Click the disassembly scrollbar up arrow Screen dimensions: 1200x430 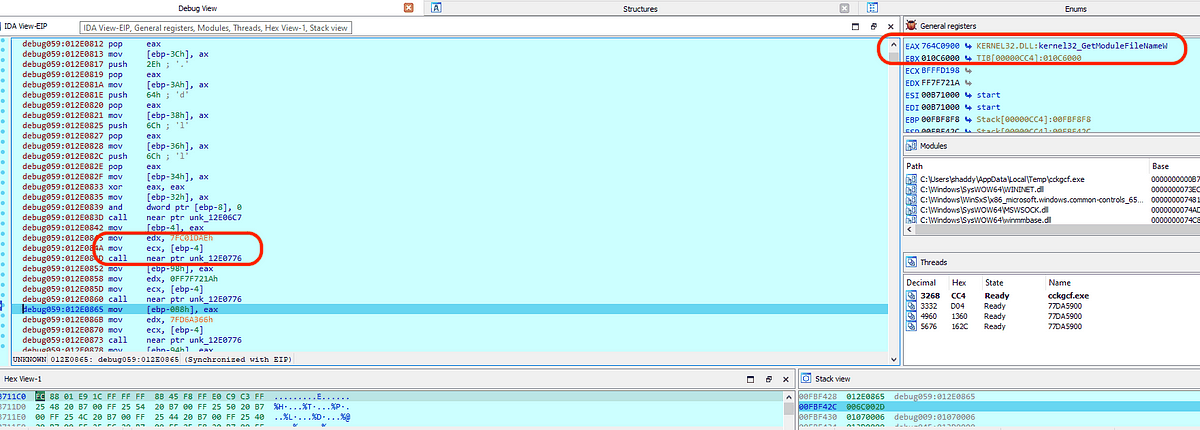pyautogui.click(x=893, y=43)
